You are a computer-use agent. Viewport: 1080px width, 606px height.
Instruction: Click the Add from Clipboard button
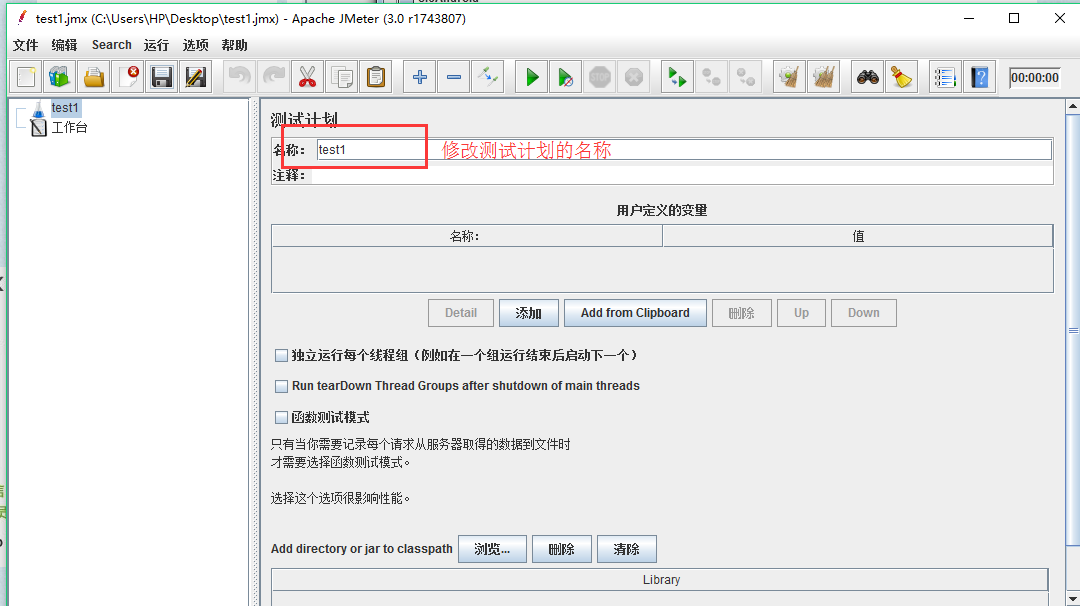click(x=635, y=313)
